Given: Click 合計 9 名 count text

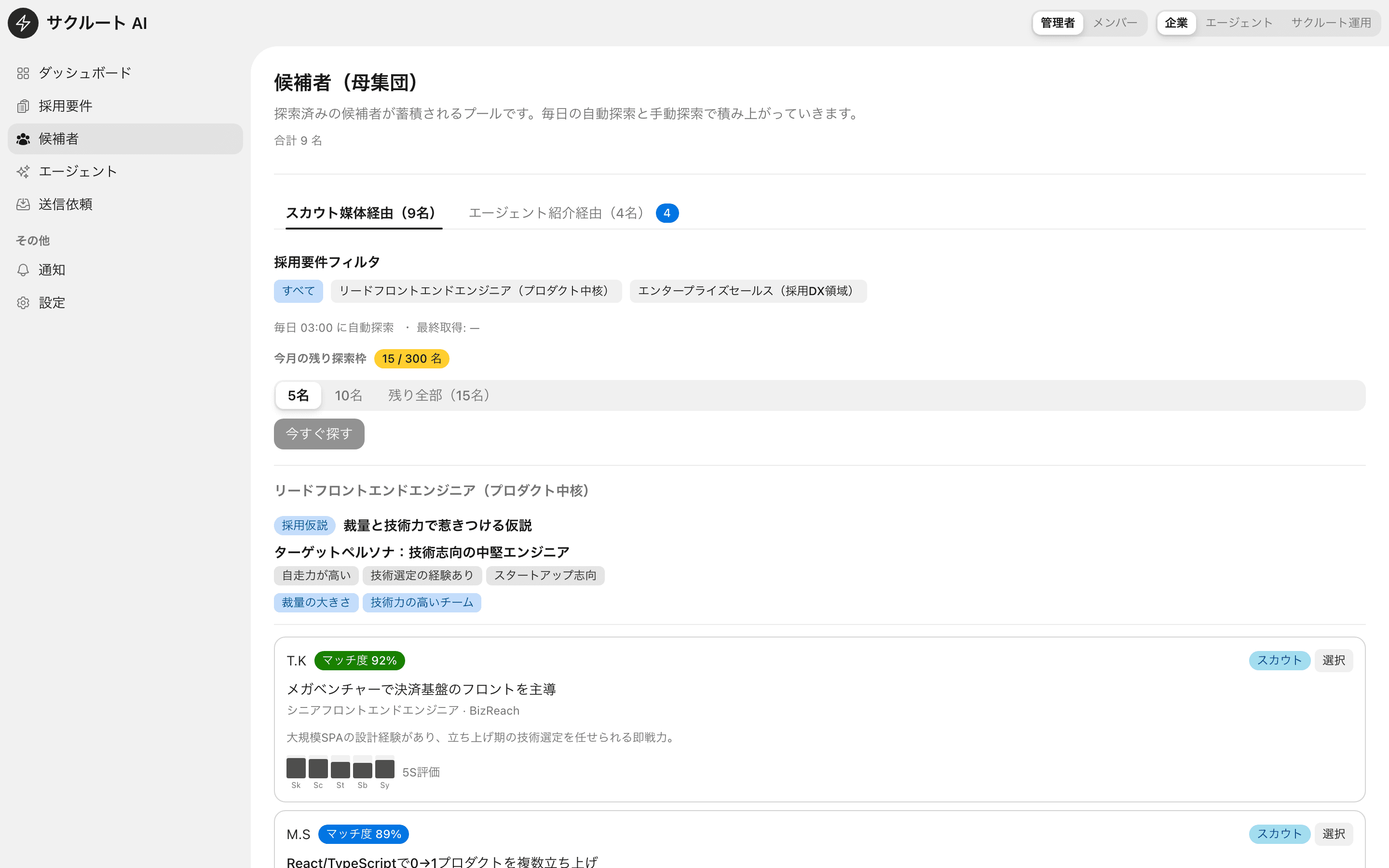Looking at the screenshot, I should (298, 141).
